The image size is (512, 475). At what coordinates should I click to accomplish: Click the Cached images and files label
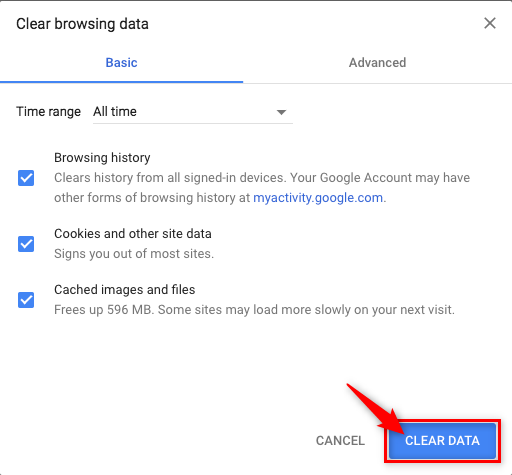(x=125, y=290)
